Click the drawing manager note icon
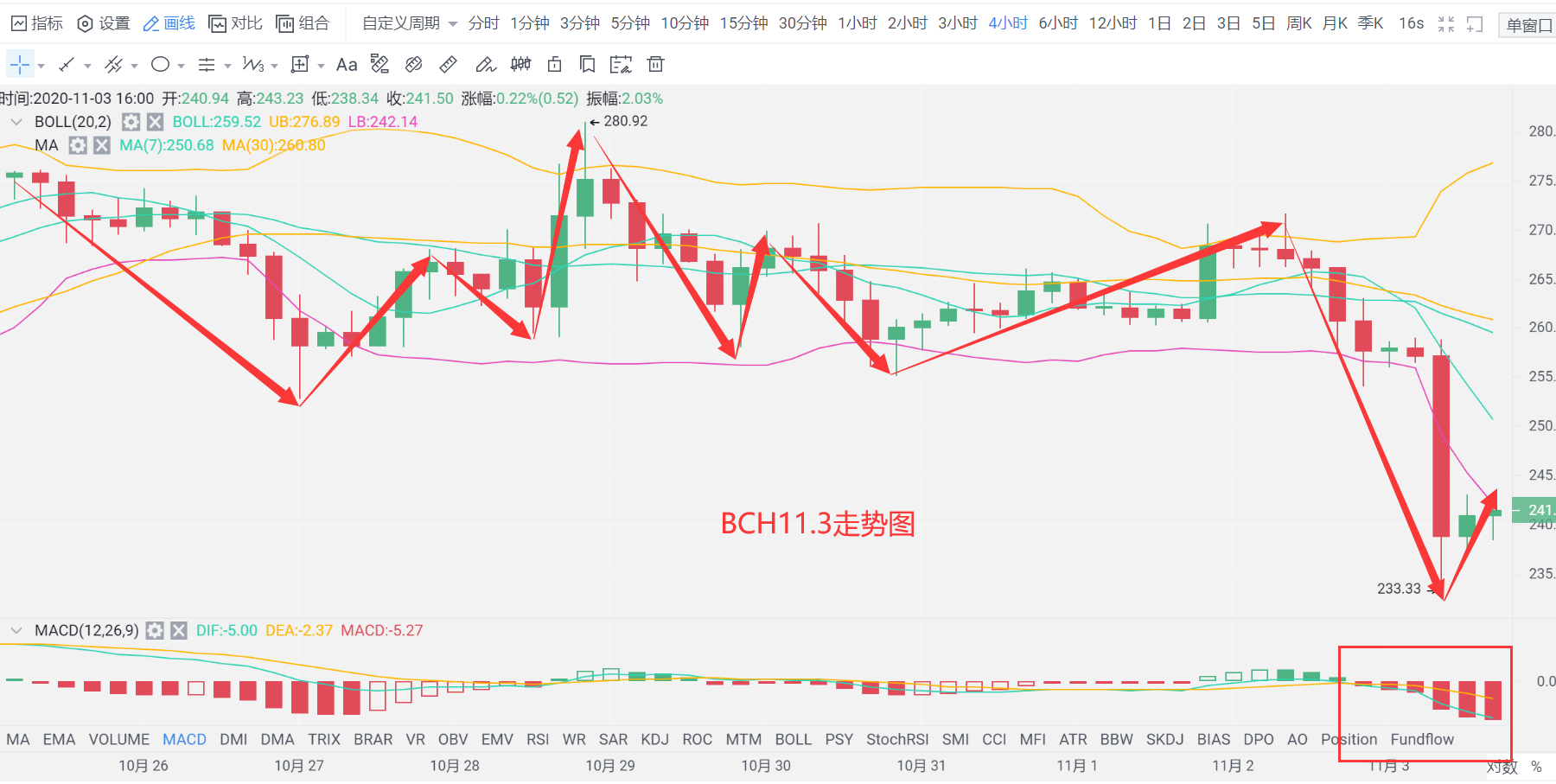 [x=621, y=64]
